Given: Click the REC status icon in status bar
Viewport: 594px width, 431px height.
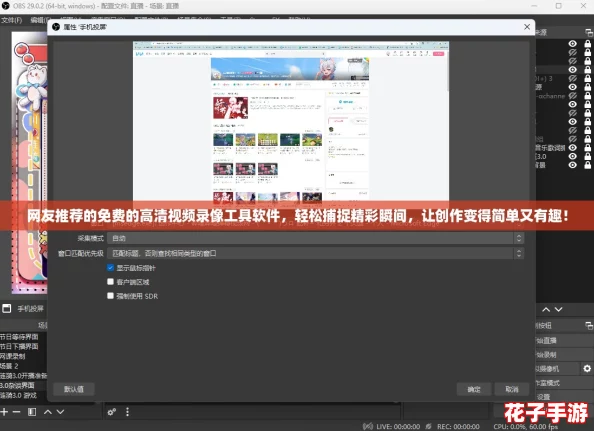Looking at the screenshot, I should [428, 426].
